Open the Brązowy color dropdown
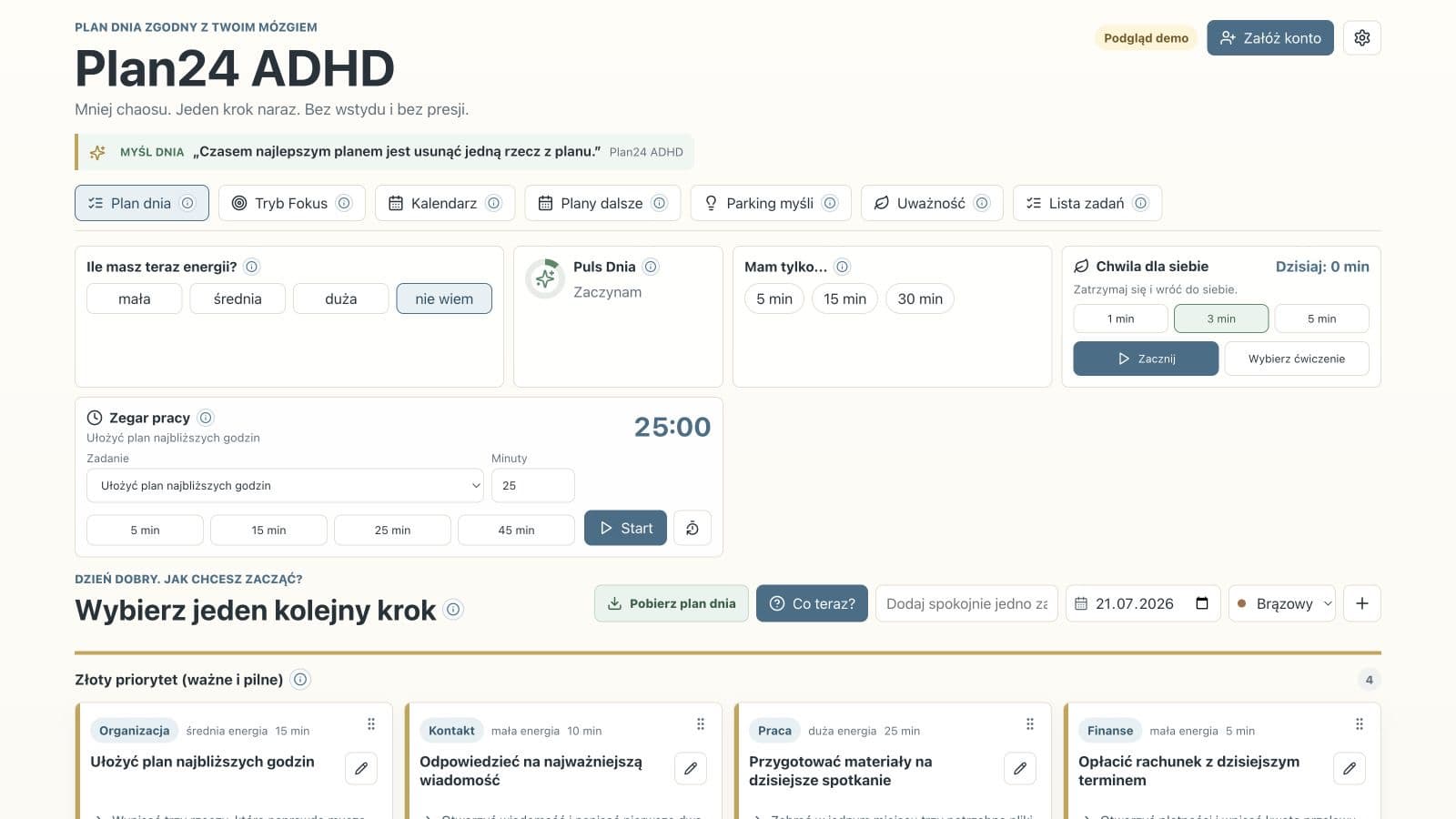 (x=1282, y=603)
